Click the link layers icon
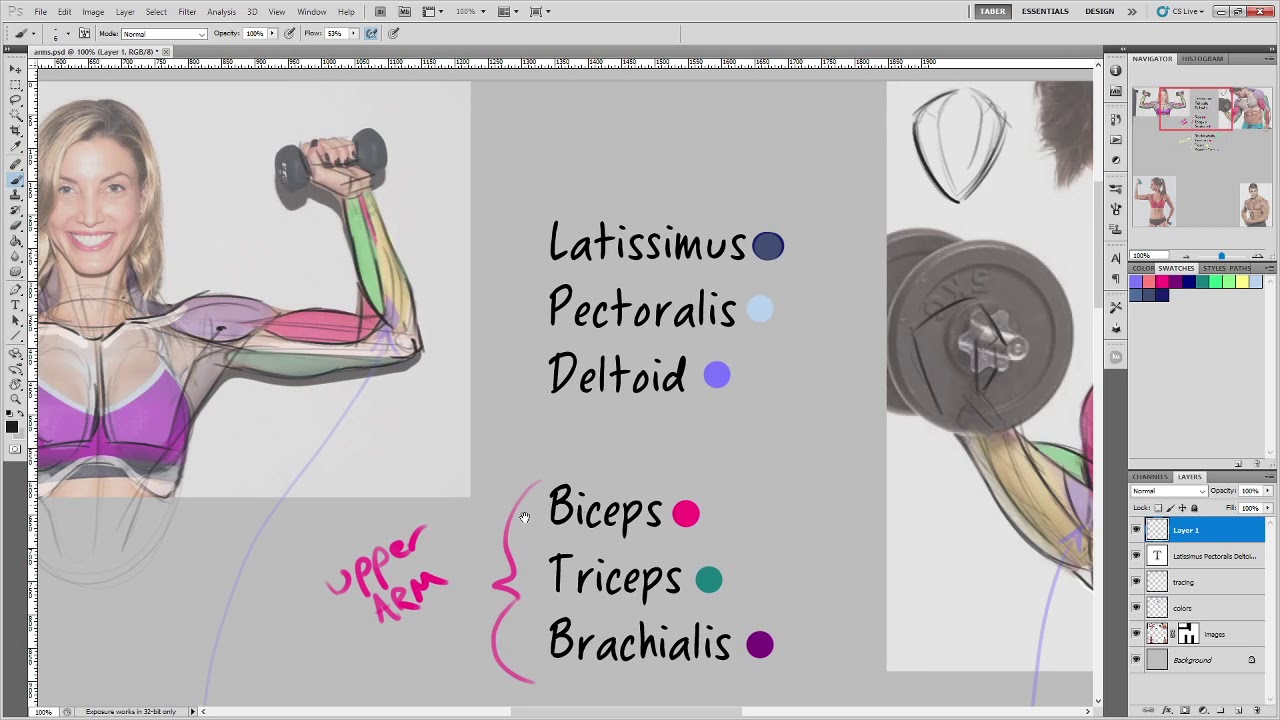 1149,710
